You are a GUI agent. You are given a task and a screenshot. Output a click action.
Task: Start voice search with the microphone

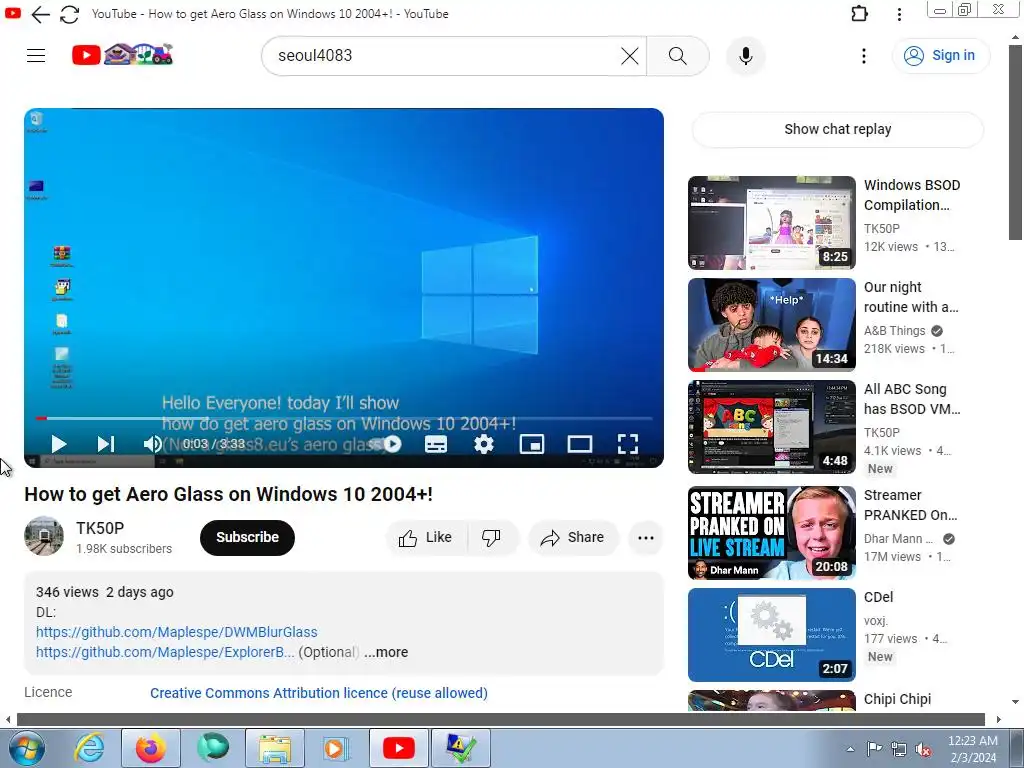(746, 56)
